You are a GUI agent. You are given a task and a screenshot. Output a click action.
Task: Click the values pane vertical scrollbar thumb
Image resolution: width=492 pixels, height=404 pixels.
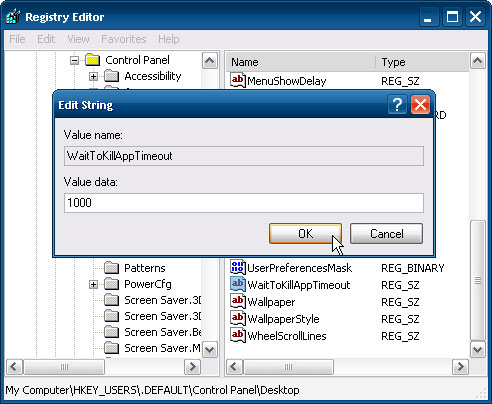tap(478, 280)
